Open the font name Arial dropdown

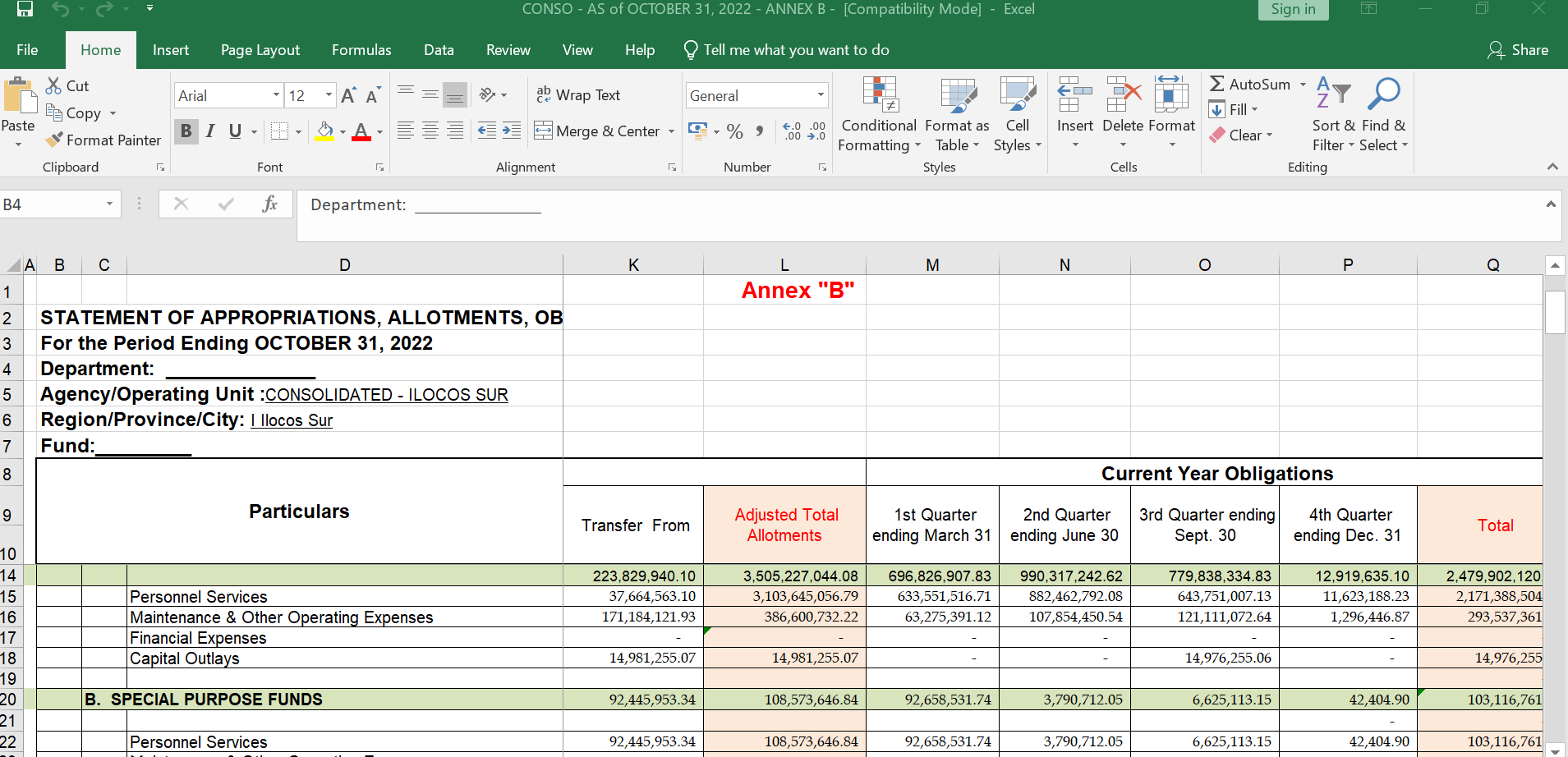[x=276, y=95]
